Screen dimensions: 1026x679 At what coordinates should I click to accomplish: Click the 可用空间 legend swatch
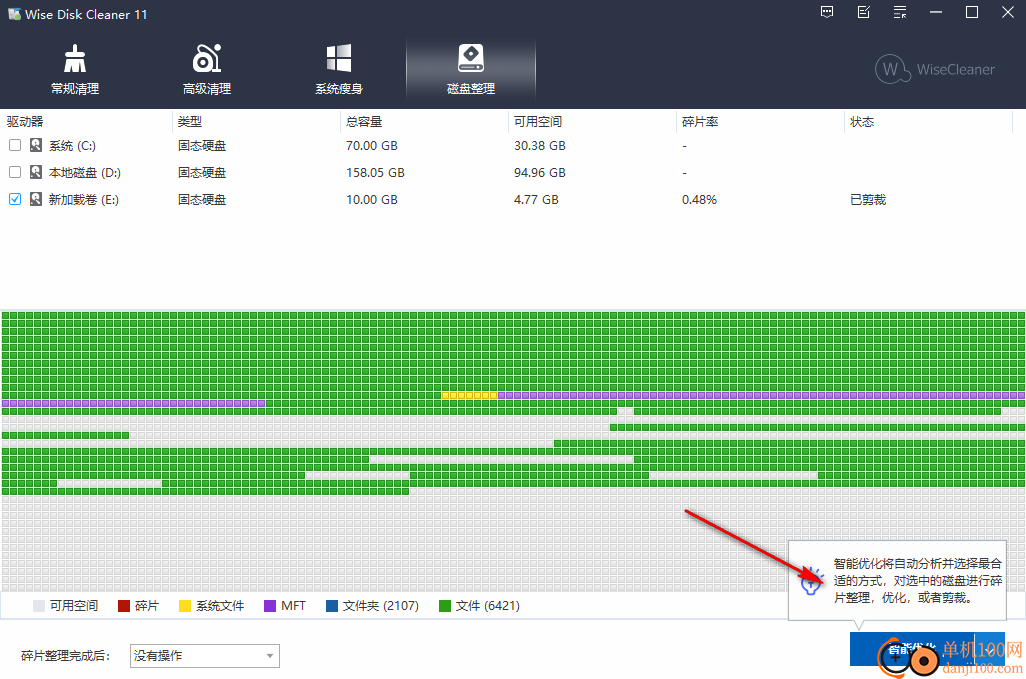[39, 606]
